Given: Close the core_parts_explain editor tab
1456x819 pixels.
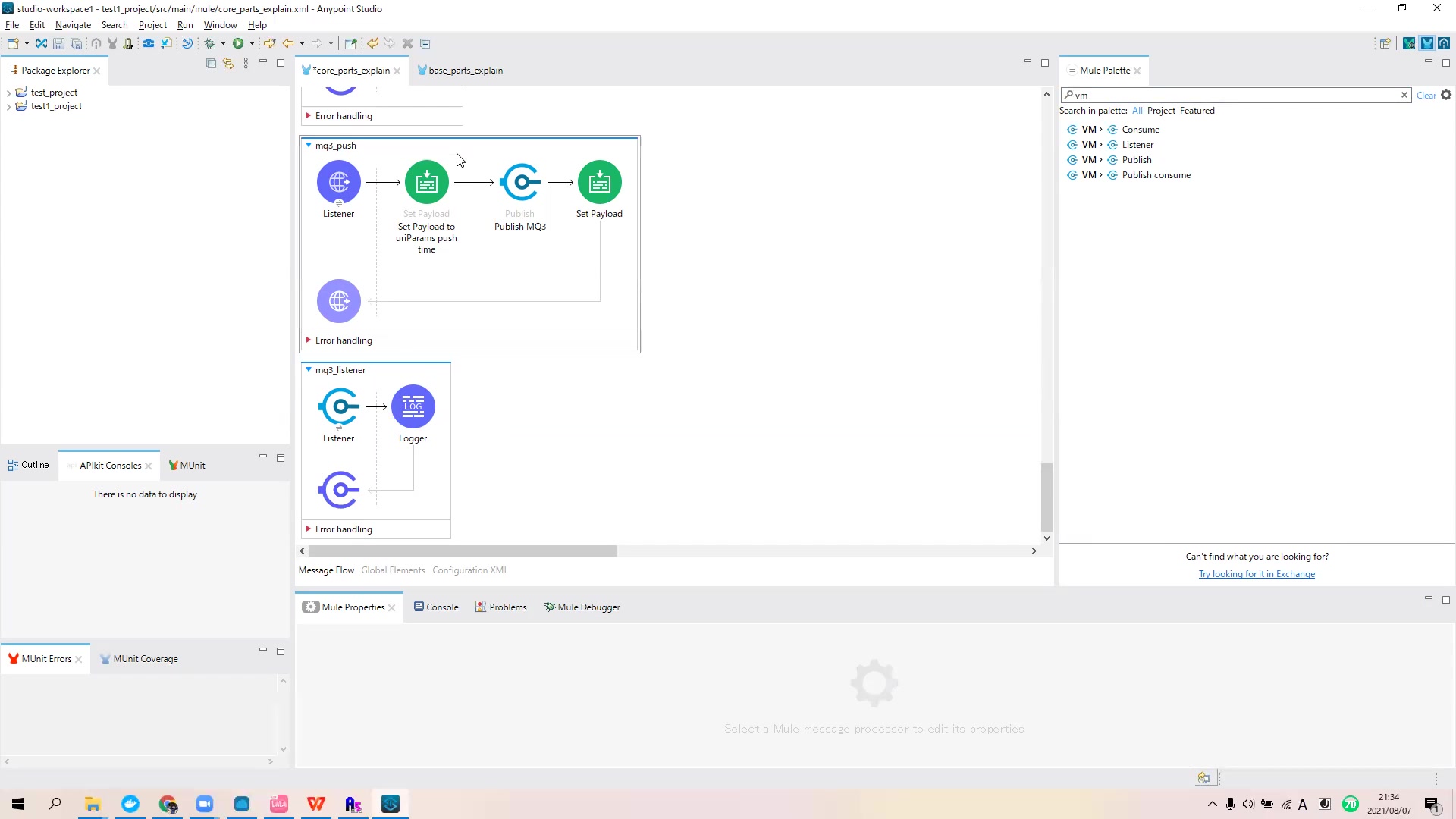Looking at the screenshot, I should coord(397,71).
